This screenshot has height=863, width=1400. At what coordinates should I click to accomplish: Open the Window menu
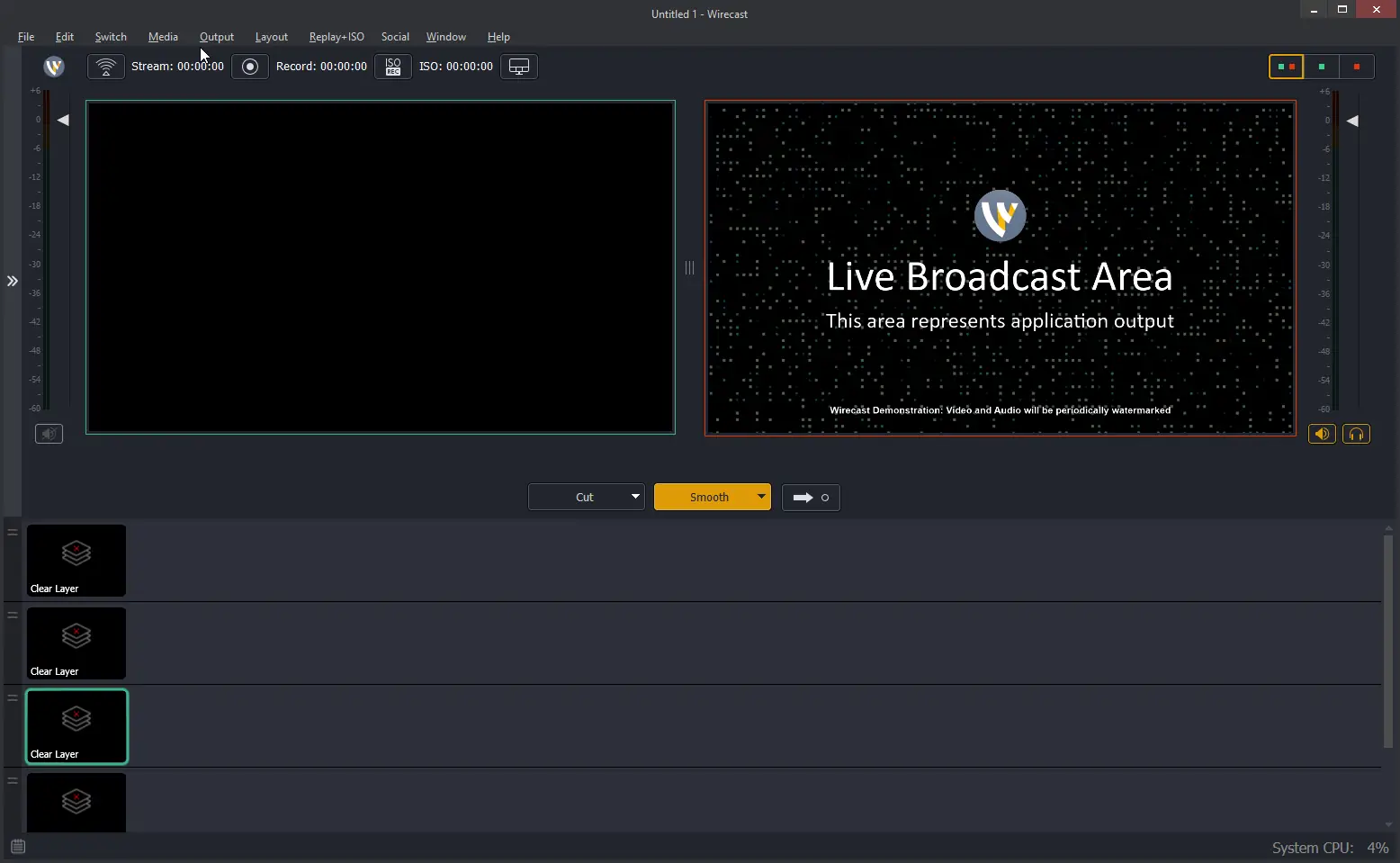(446, 37)
